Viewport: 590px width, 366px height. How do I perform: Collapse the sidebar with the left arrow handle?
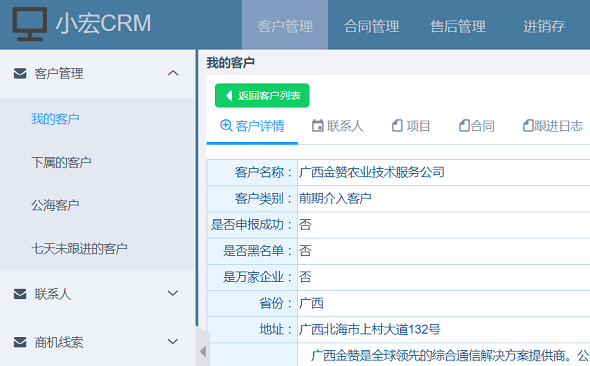click(203, 351)
